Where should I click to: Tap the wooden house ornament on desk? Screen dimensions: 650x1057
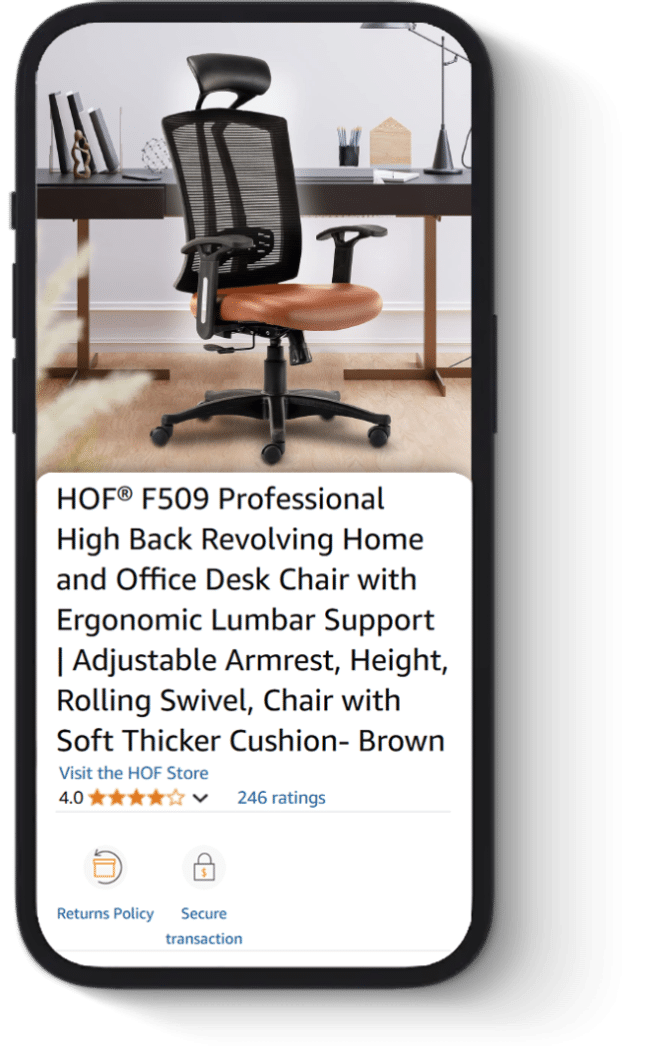pos(390,142)
